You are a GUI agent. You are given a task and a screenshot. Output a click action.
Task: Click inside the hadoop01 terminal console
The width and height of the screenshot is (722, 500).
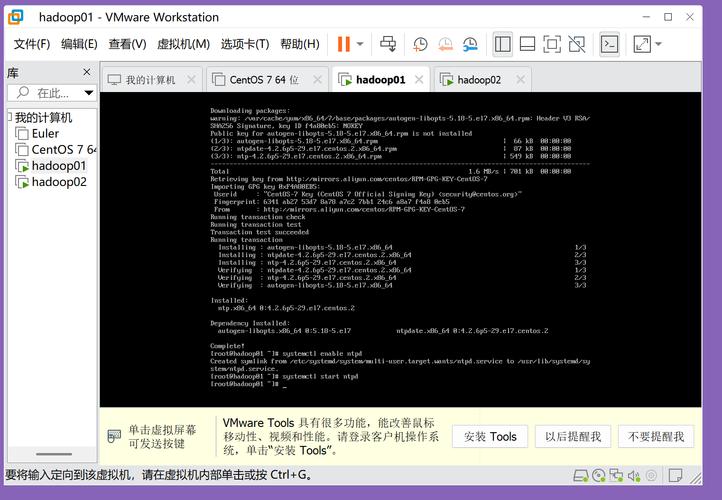pyautogui.click(x=400, y=249)
